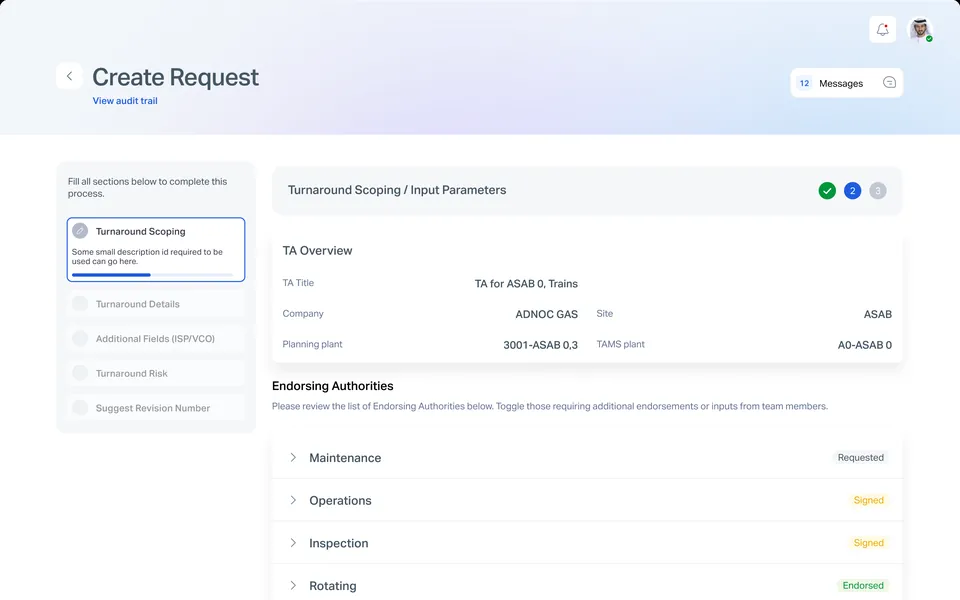
Task: Open the notifications bell
Action: point(882,29)
